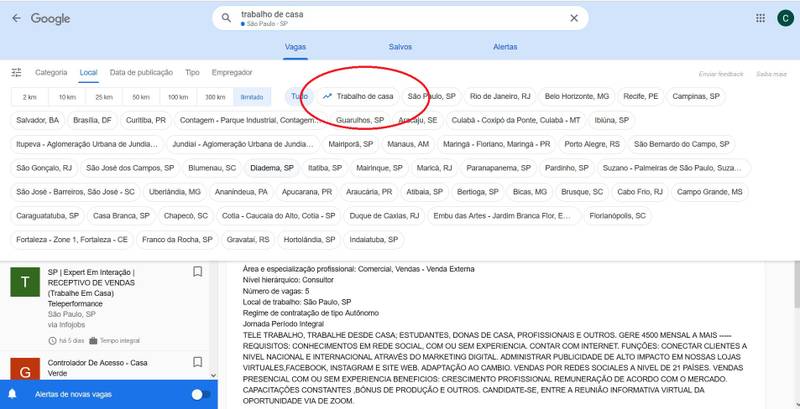Click the Google logo
This screenshot has height=409, width=800.
(51, 19)
